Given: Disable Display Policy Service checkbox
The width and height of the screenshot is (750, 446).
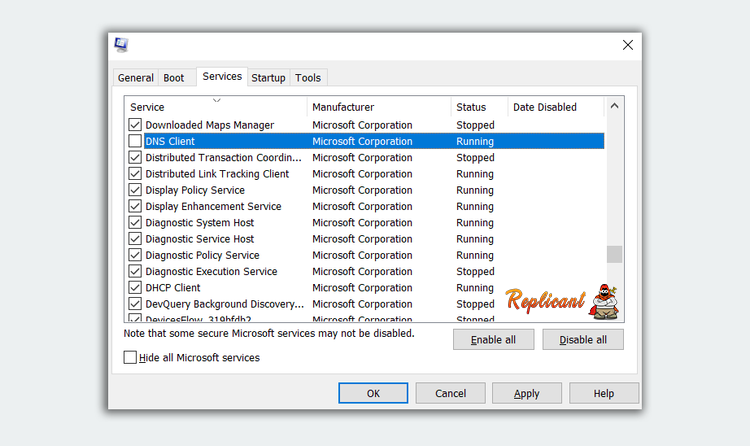Looking at the screenshot, I should tap(135, 190).
